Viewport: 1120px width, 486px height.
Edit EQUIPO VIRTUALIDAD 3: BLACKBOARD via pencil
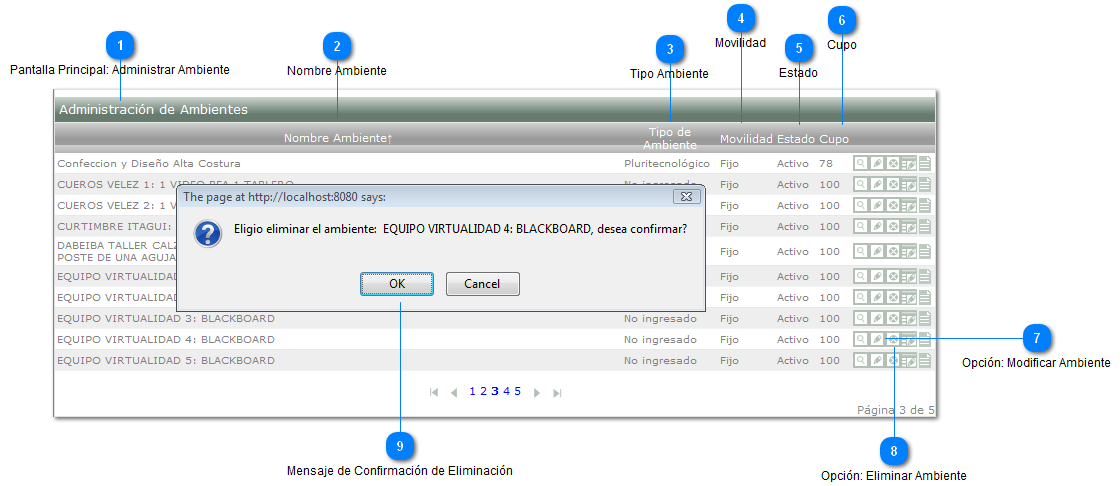(x=876, y=318)
